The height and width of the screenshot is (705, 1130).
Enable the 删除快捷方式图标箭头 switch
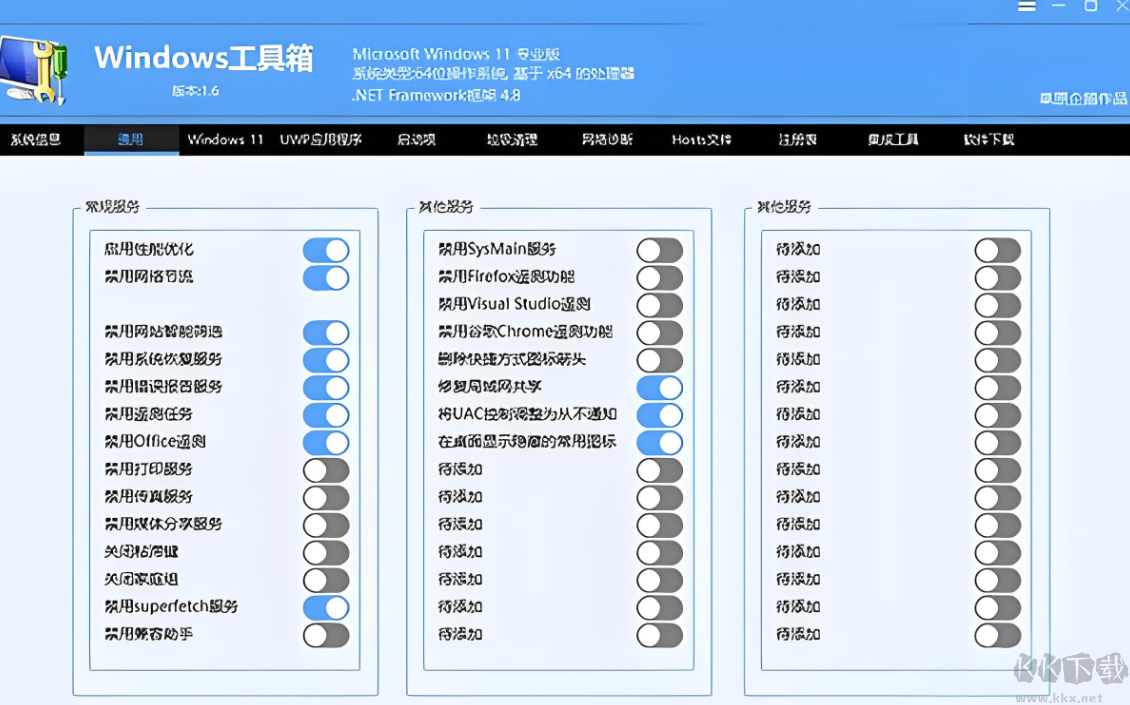pos(659,360)
